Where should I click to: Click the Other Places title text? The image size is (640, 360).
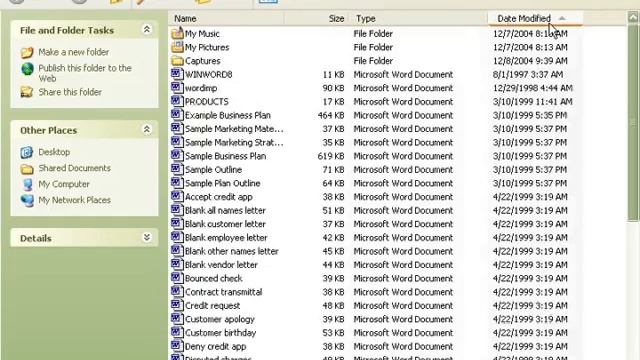pos(49,130)
